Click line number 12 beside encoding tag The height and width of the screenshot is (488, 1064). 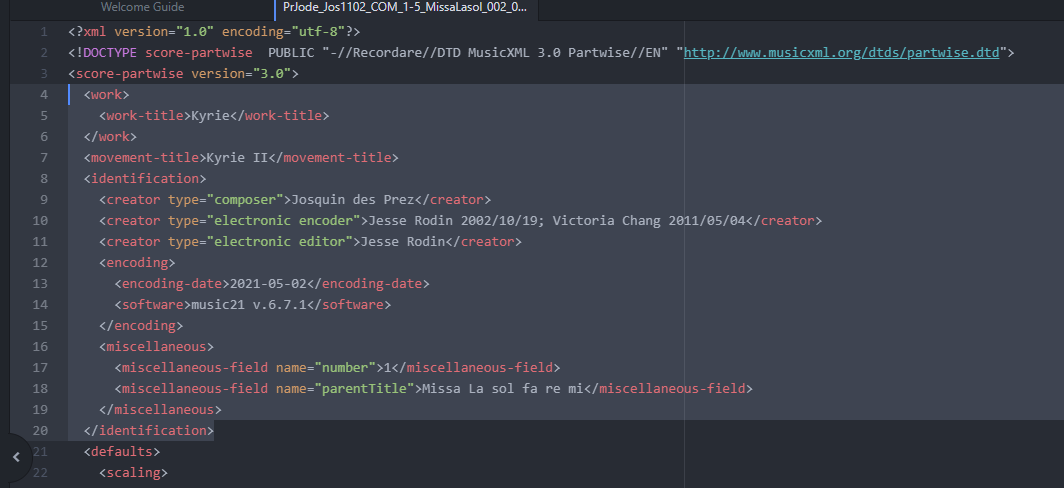[40, 262]
